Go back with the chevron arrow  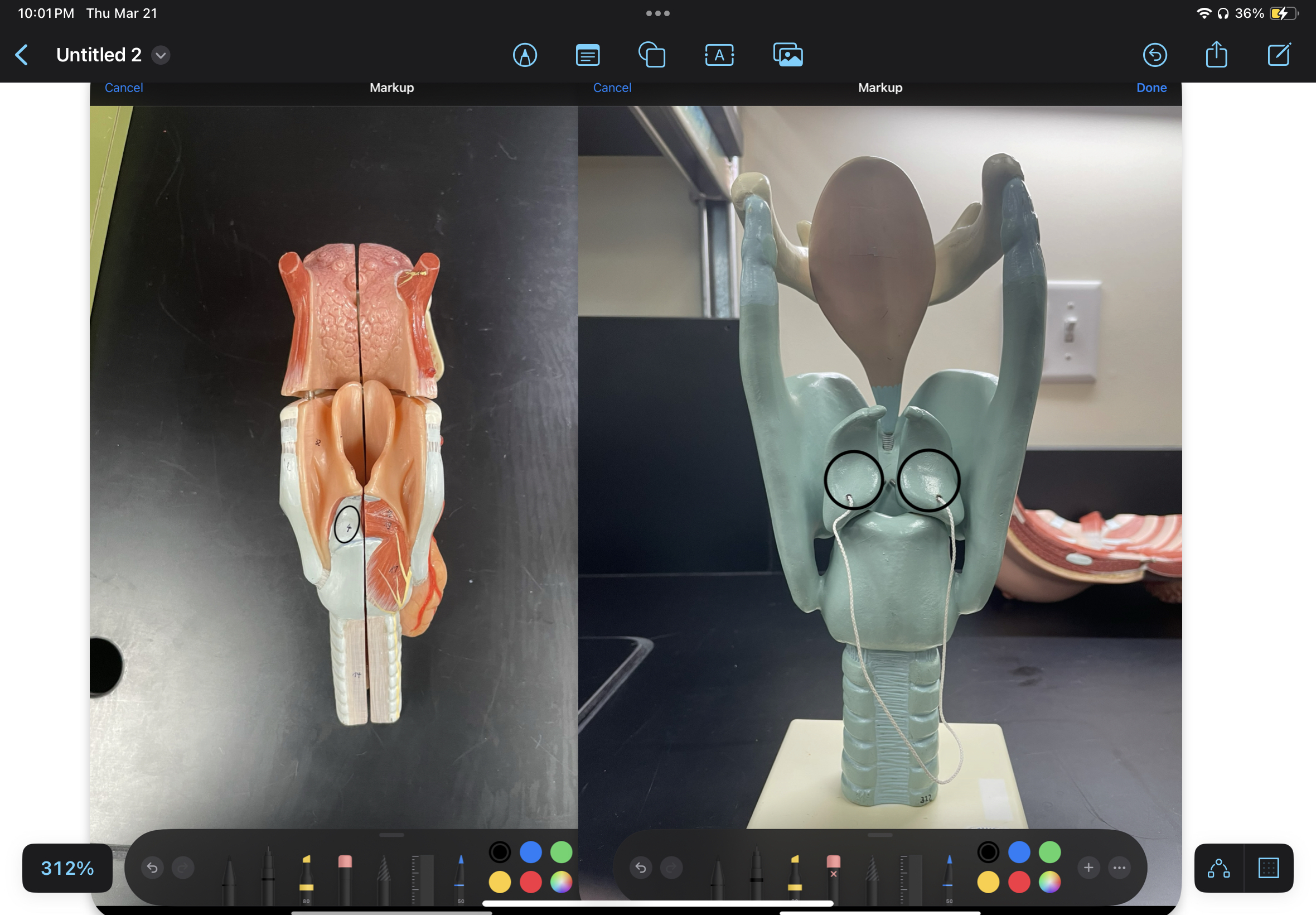22,55
